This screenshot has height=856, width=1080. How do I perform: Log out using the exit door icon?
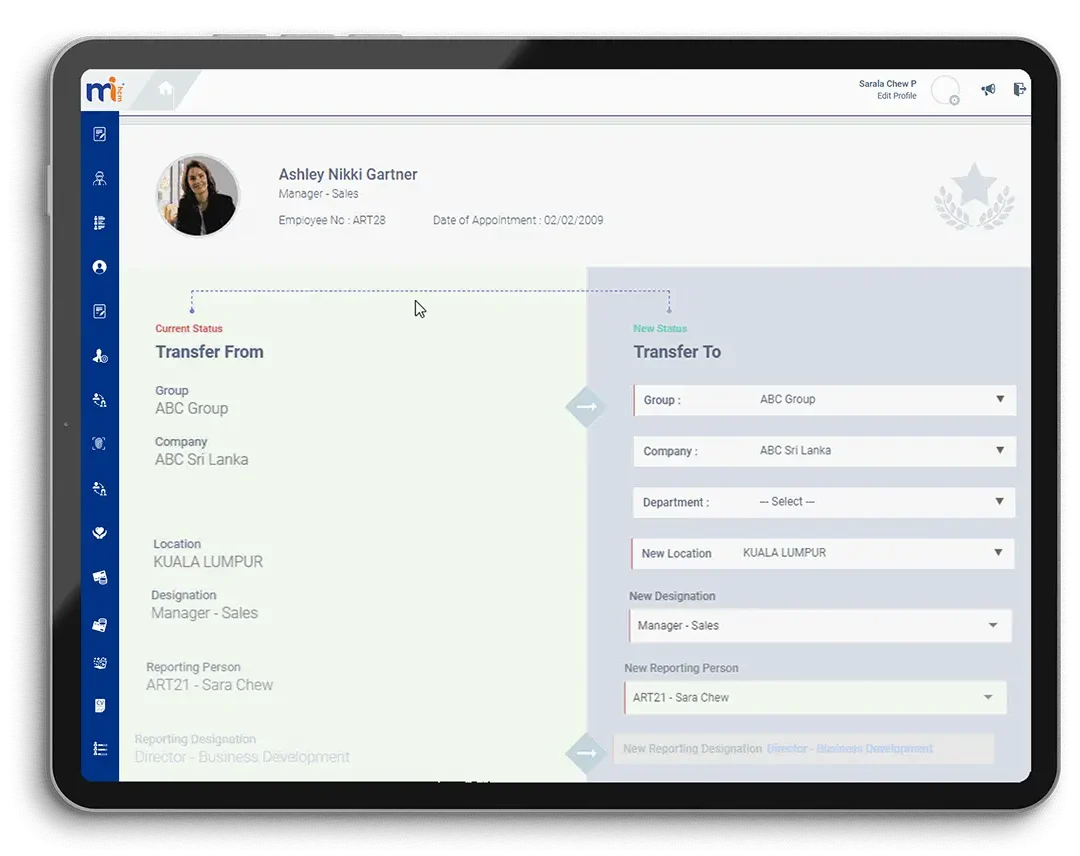click(1019, 89)
